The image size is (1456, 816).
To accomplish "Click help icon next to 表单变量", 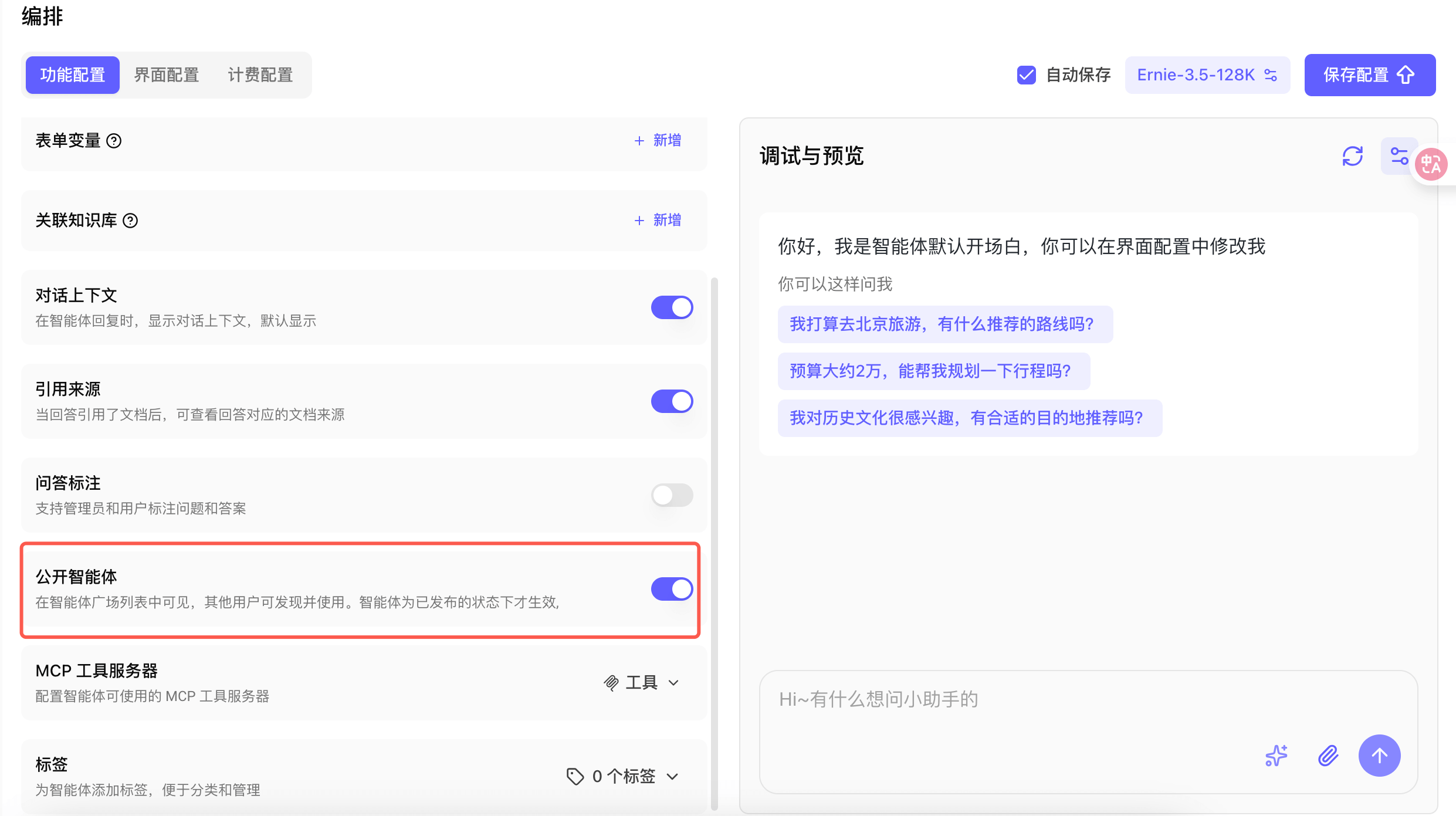I will [x=114, y=141].
